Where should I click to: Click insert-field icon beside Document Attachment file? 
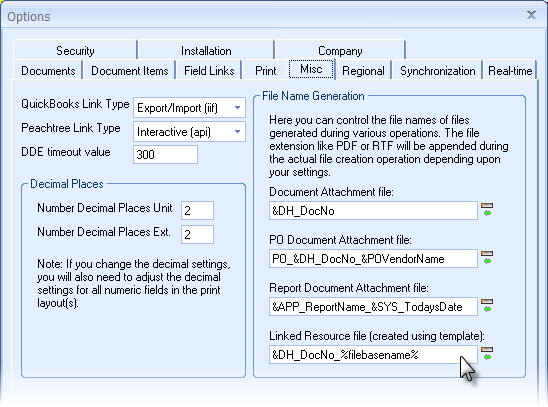tap(487, 210)
